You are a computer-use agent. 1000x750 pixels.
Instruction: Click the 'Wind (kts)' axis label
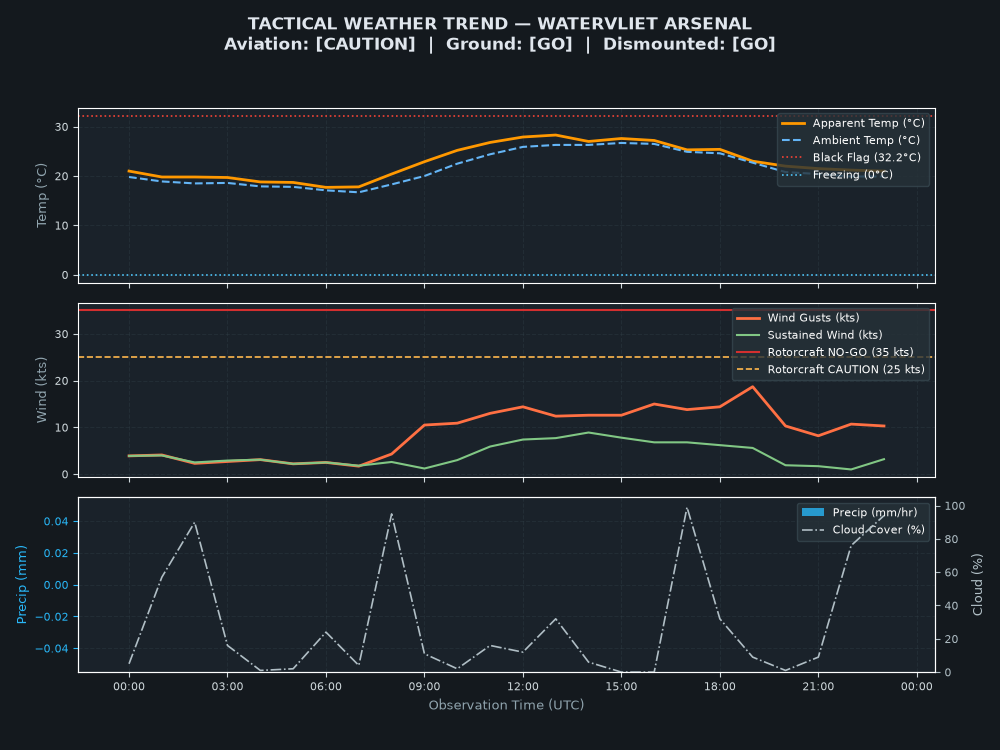click(x=42, y=390)
